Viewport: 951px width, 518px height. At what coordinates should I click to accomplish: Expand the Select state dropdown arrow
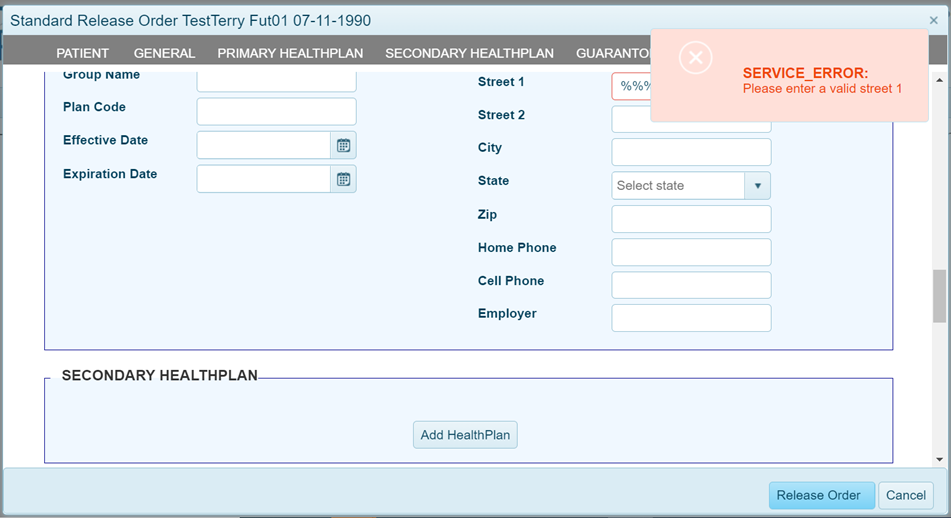(x=757, y=186)
